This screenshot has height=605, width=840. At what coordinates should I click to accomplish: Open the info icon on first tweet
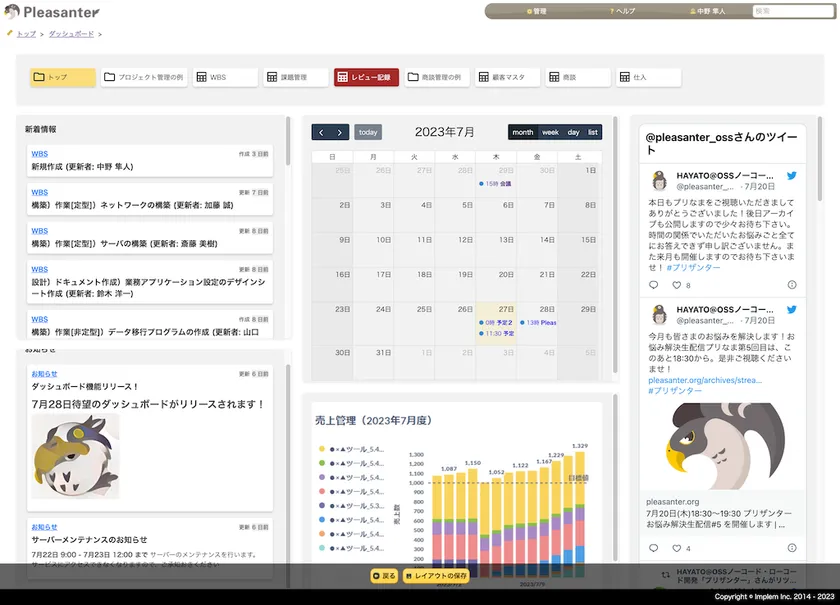coord(792,285)
